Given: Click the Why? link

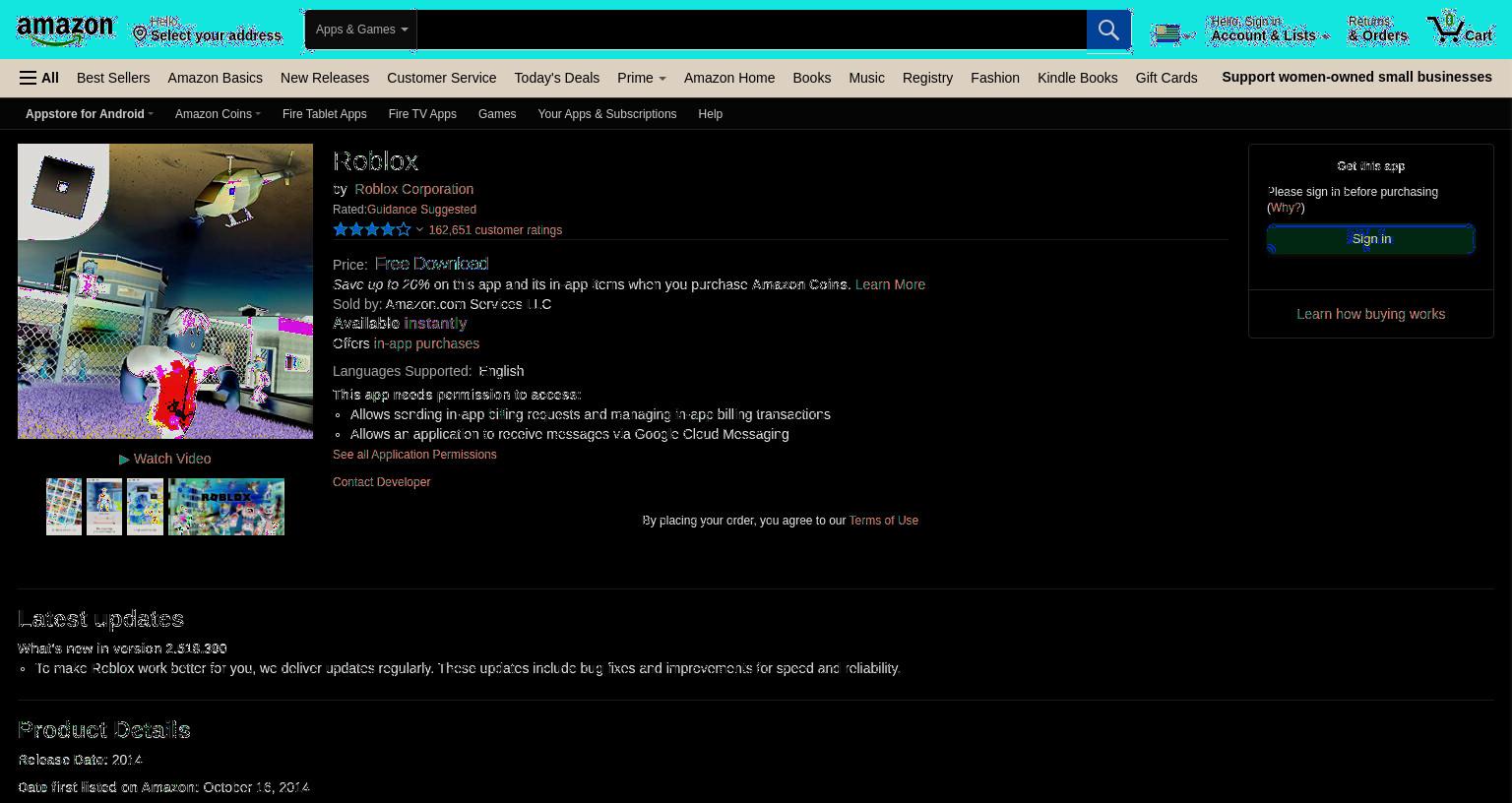Looking at the screenshot, I should coord(1286,208).
